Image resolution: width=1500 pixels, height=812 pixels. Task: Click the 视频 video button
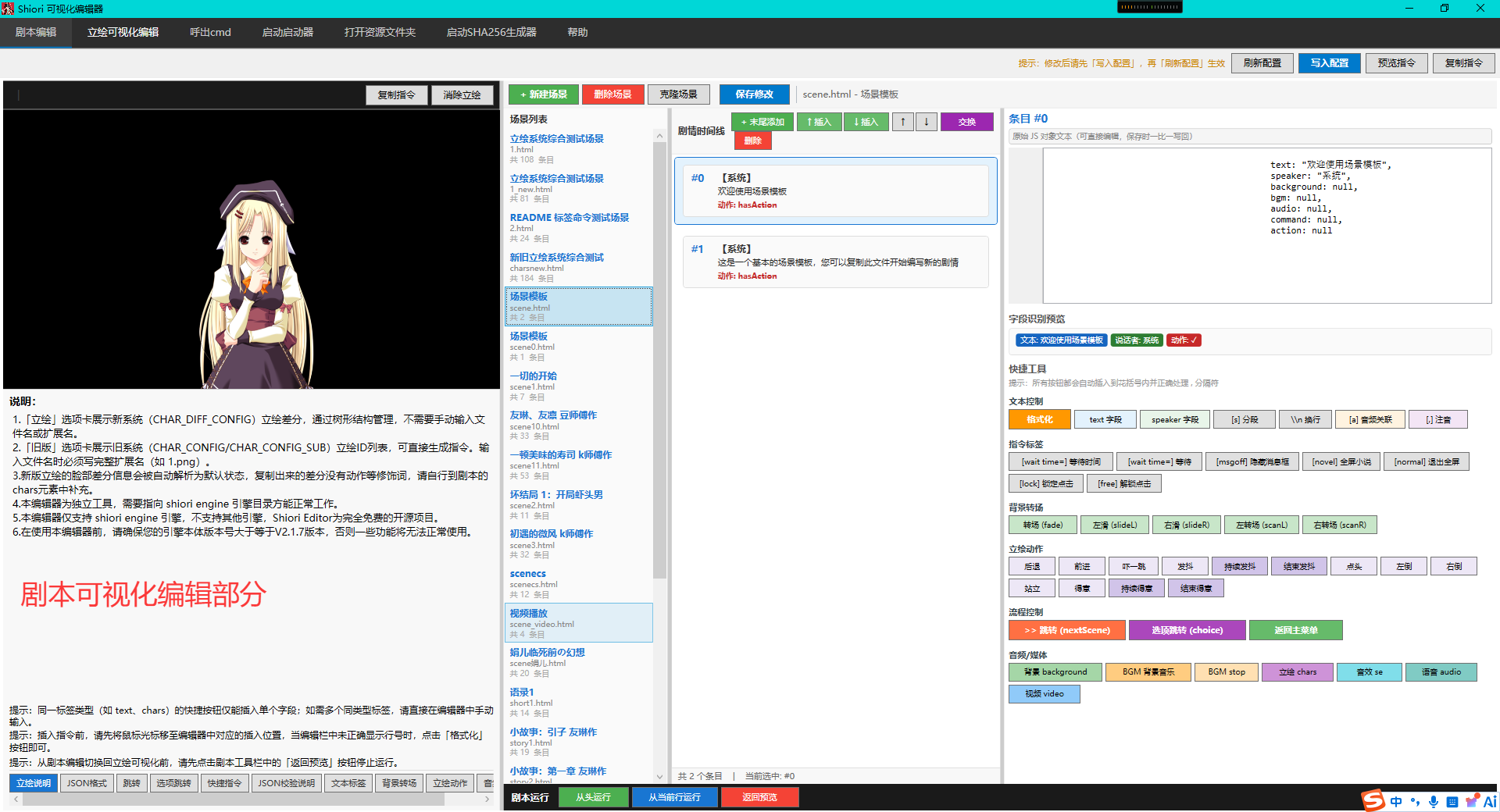1045,693
